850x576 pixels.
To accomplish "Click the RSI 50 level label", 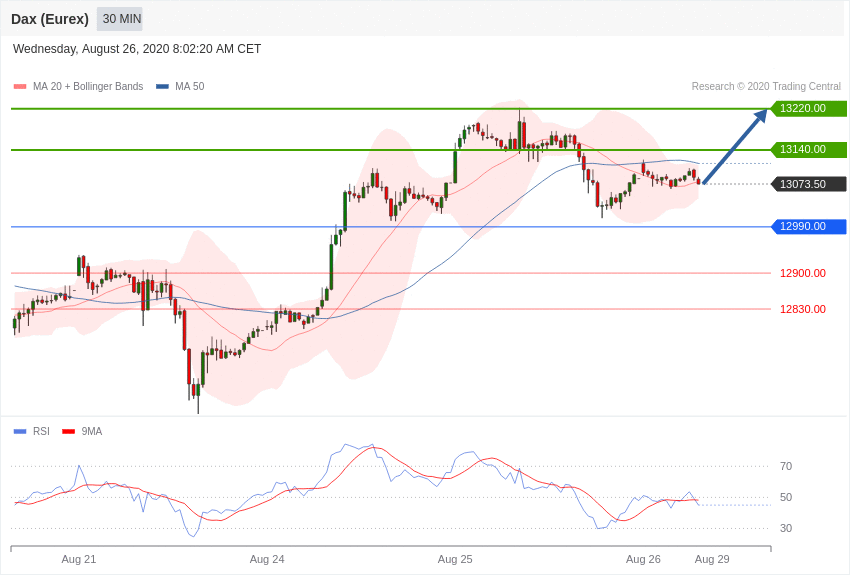I will 785,497.
